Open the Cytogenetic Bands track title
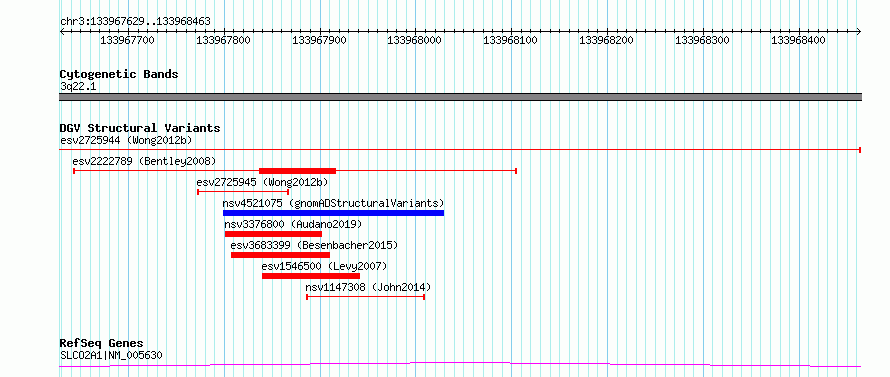Image resolution: width=890 pixels, height=377 pixels. [119, 74]
